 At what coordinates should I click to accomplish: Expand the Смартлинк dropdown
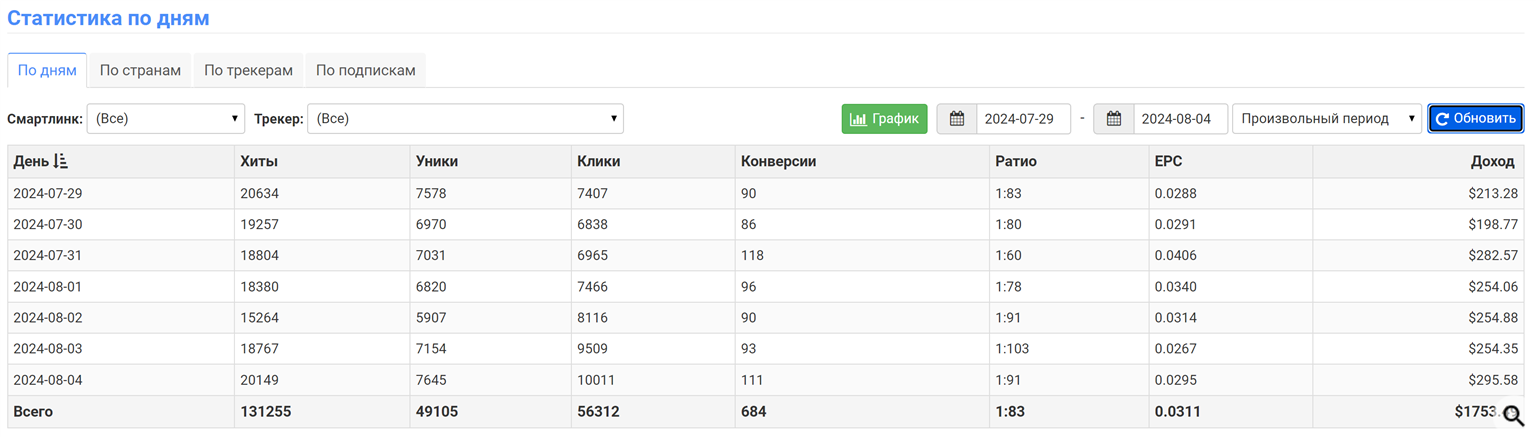(x=166, y=119)
